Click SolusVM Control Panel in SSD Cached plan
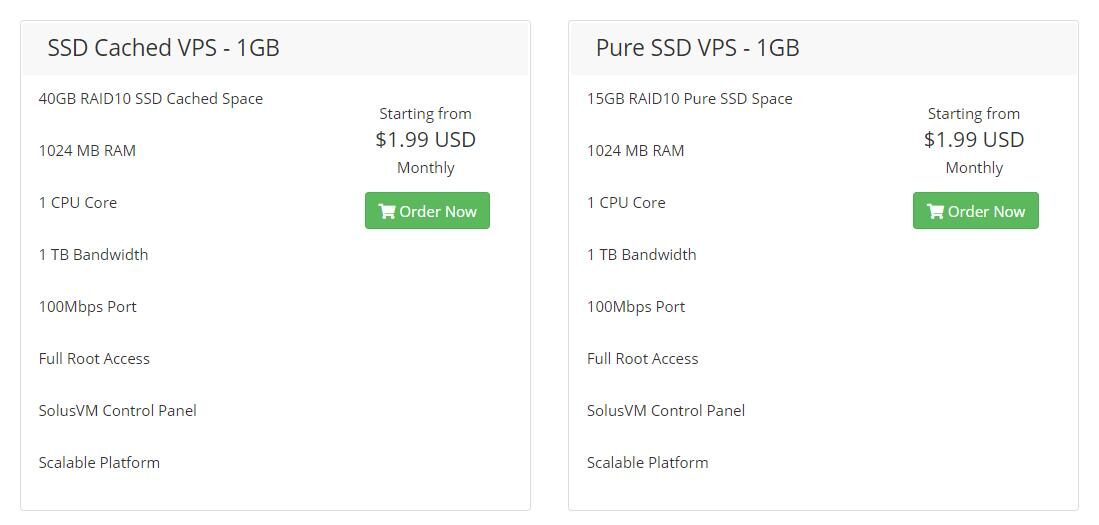1099x525 pixels. coord(118,410)
